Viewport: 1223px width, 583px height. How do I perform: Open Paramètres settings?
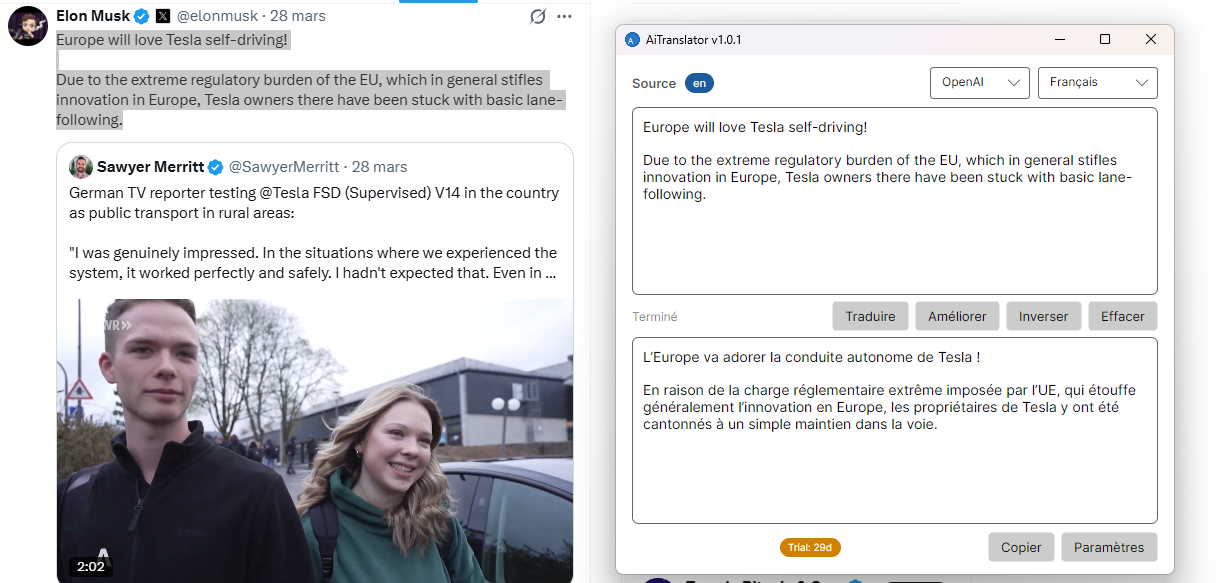click(x=1108, y=547)
